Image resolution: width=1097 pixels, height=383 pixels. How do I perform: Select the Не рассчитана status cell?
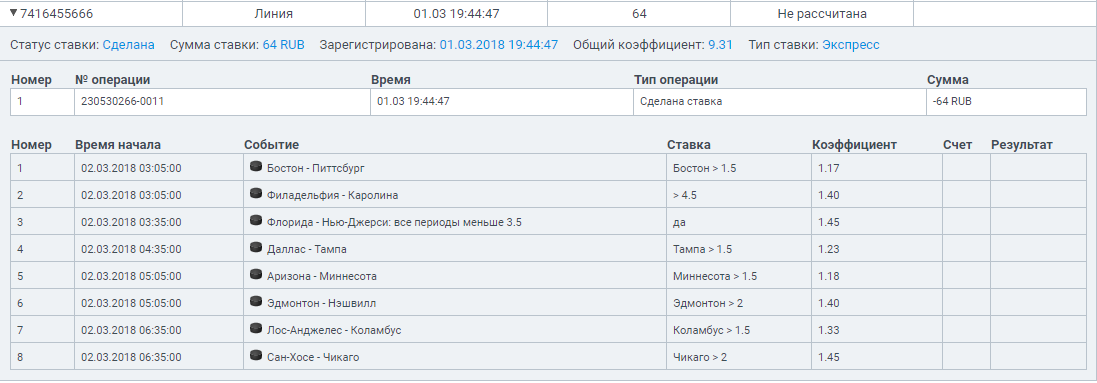click(x=821, y=13)
